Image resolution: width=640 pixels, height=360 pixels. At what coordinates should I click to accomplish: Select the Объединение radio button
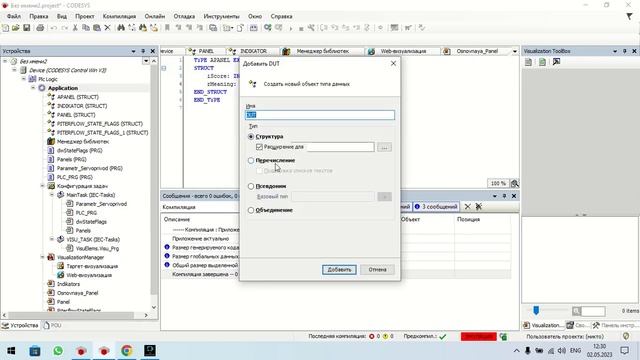(251, 210)
